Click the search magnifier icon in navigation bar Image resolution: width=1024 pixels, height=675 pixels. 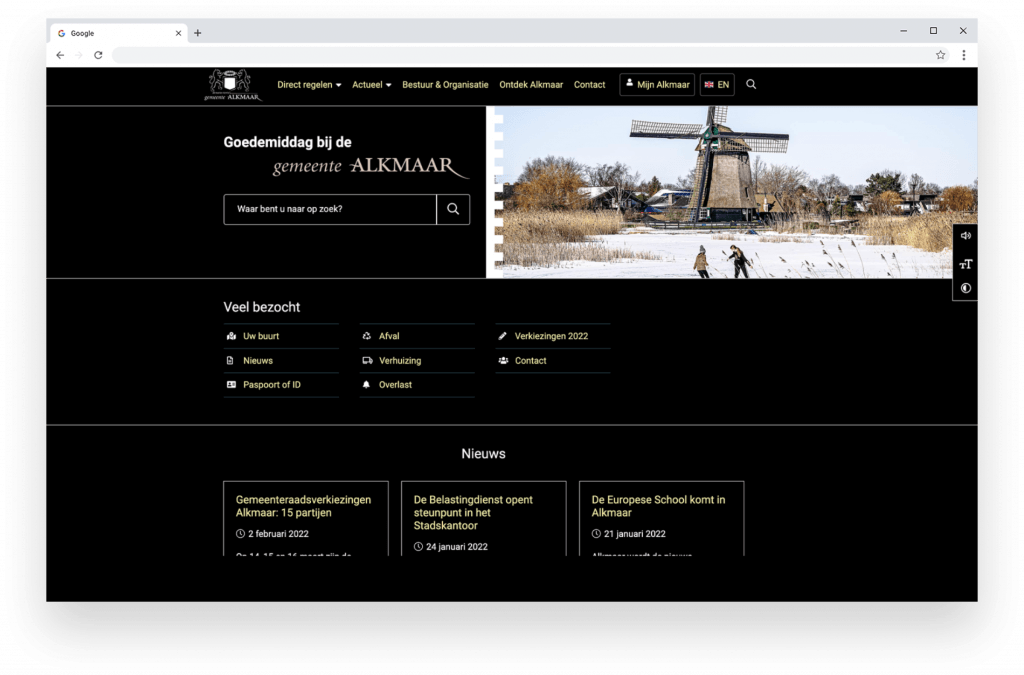point(751,85)
